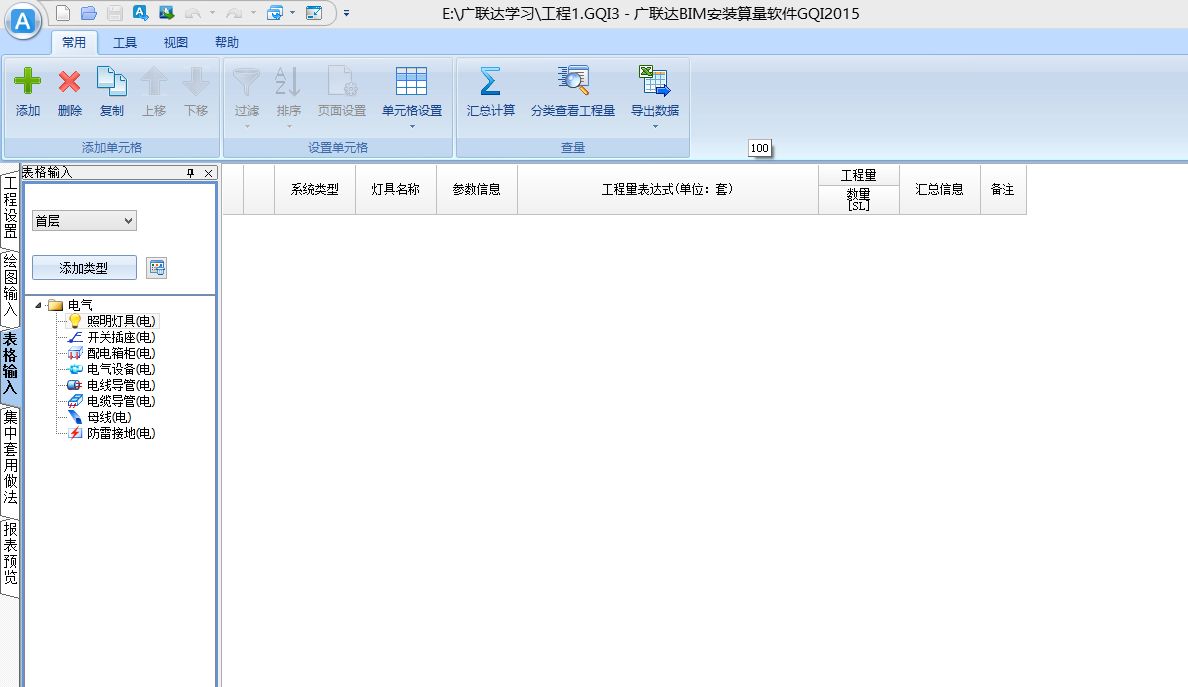Select the 表格输入 vertical tab
The height and width of the screenshot is (687, 1188).
10,364
